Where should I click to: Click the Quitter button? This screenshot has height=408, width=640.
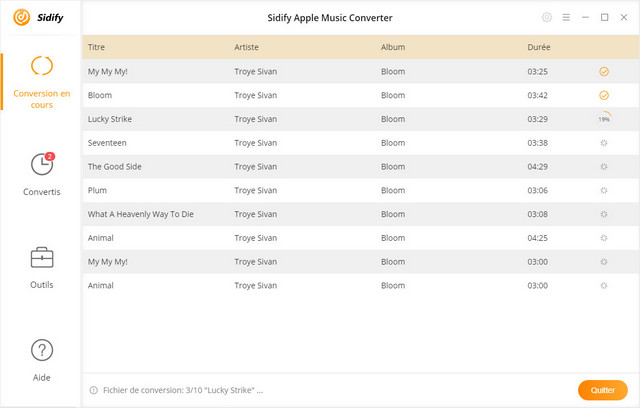[602, 390]
